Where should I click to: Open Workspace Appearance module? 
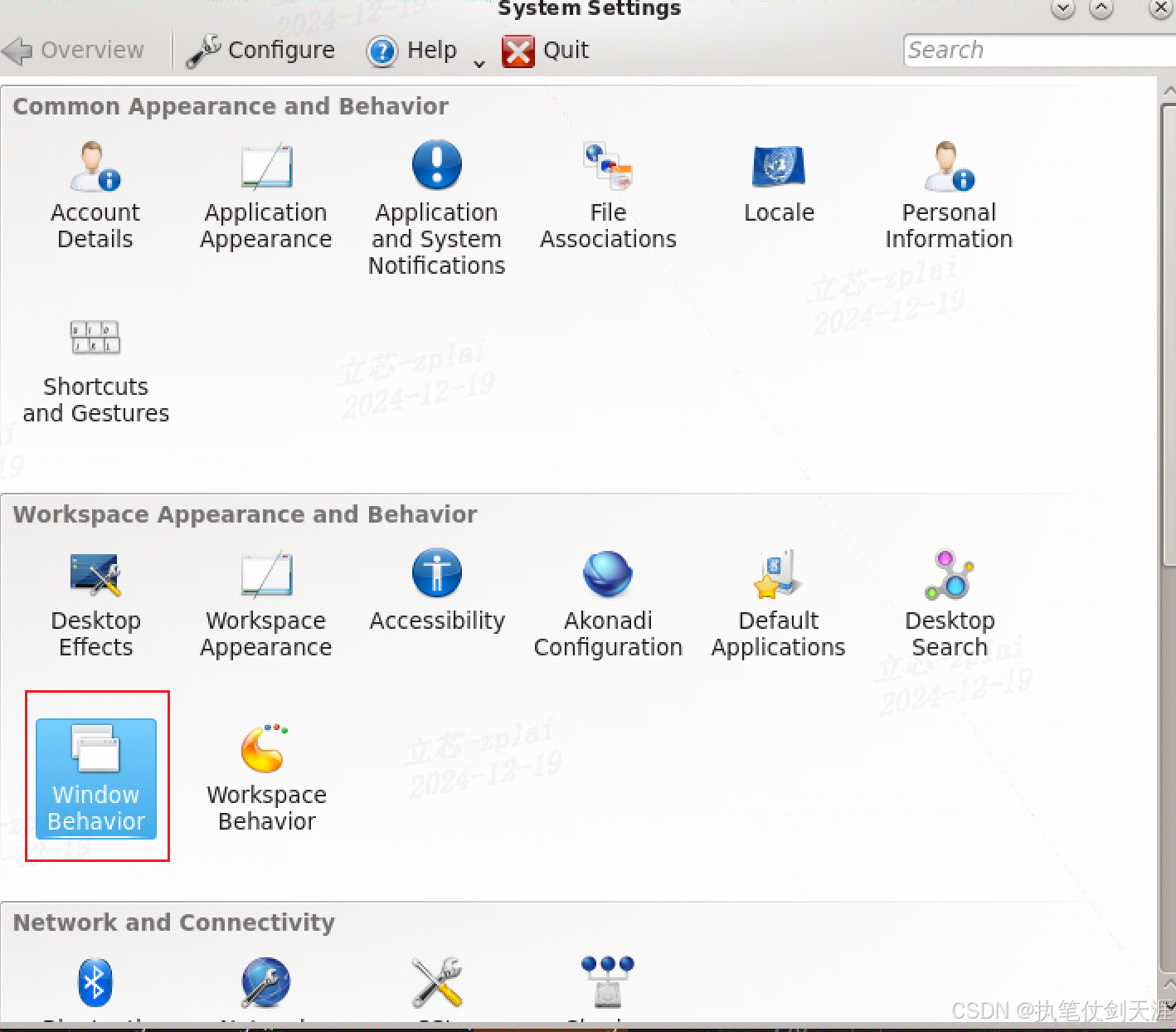[265, 604]
